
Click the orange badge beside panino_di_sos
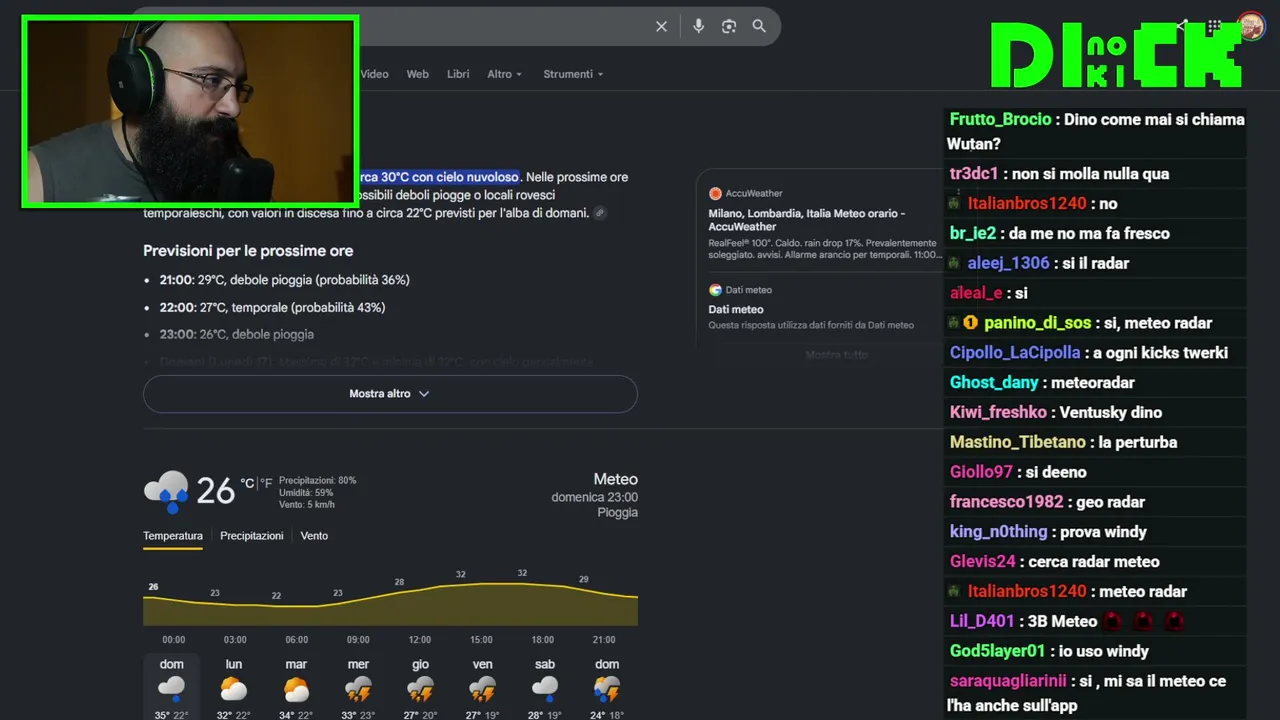click(x=970, y=323)
